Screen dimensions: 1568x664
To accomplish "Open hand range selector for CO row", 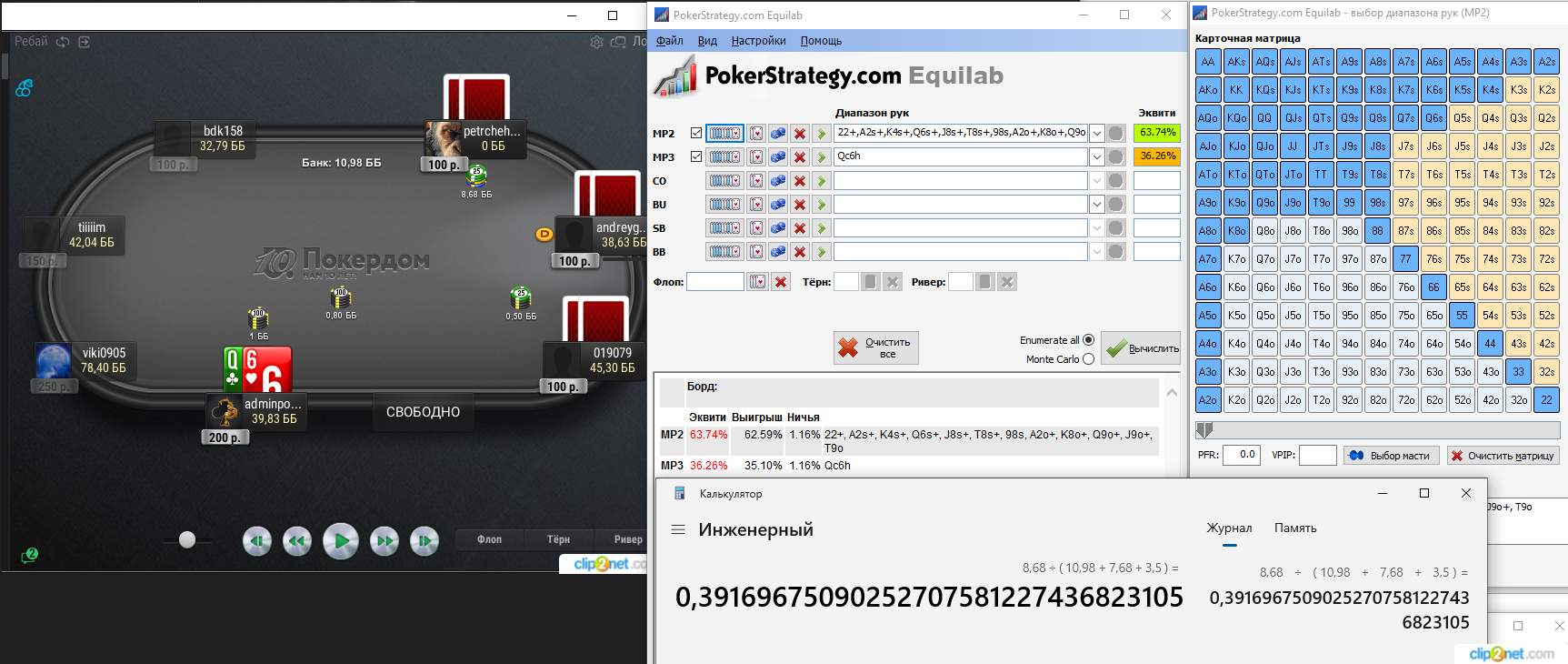I will (724, 181).
